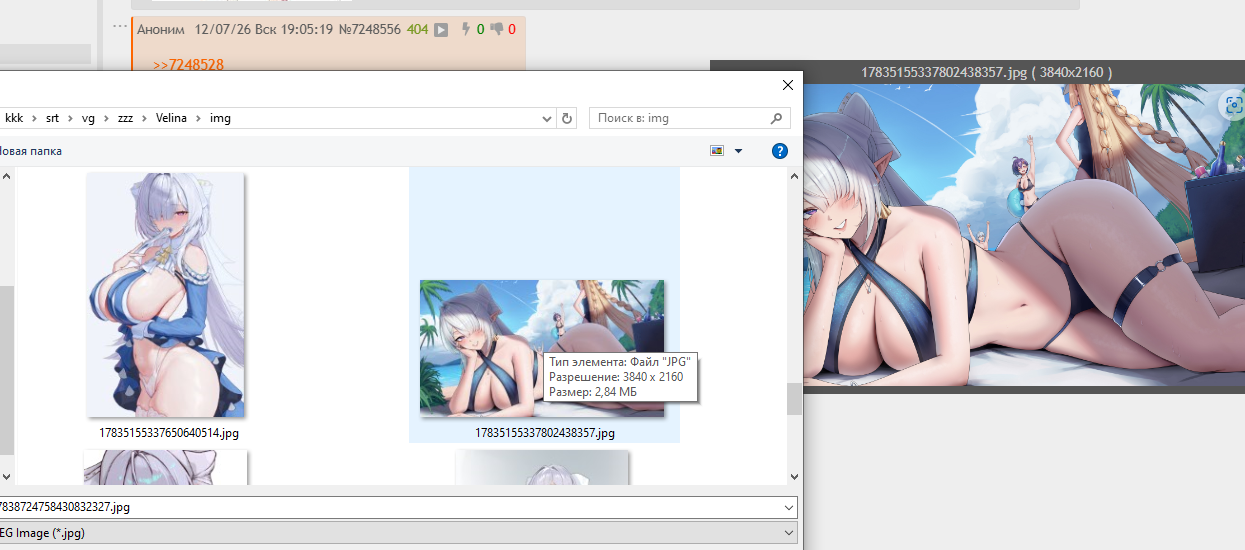The image size is (1245, 550).
Task: Select partially visible thumbnail in bottom-left row
Action: [x=166, y=467]
